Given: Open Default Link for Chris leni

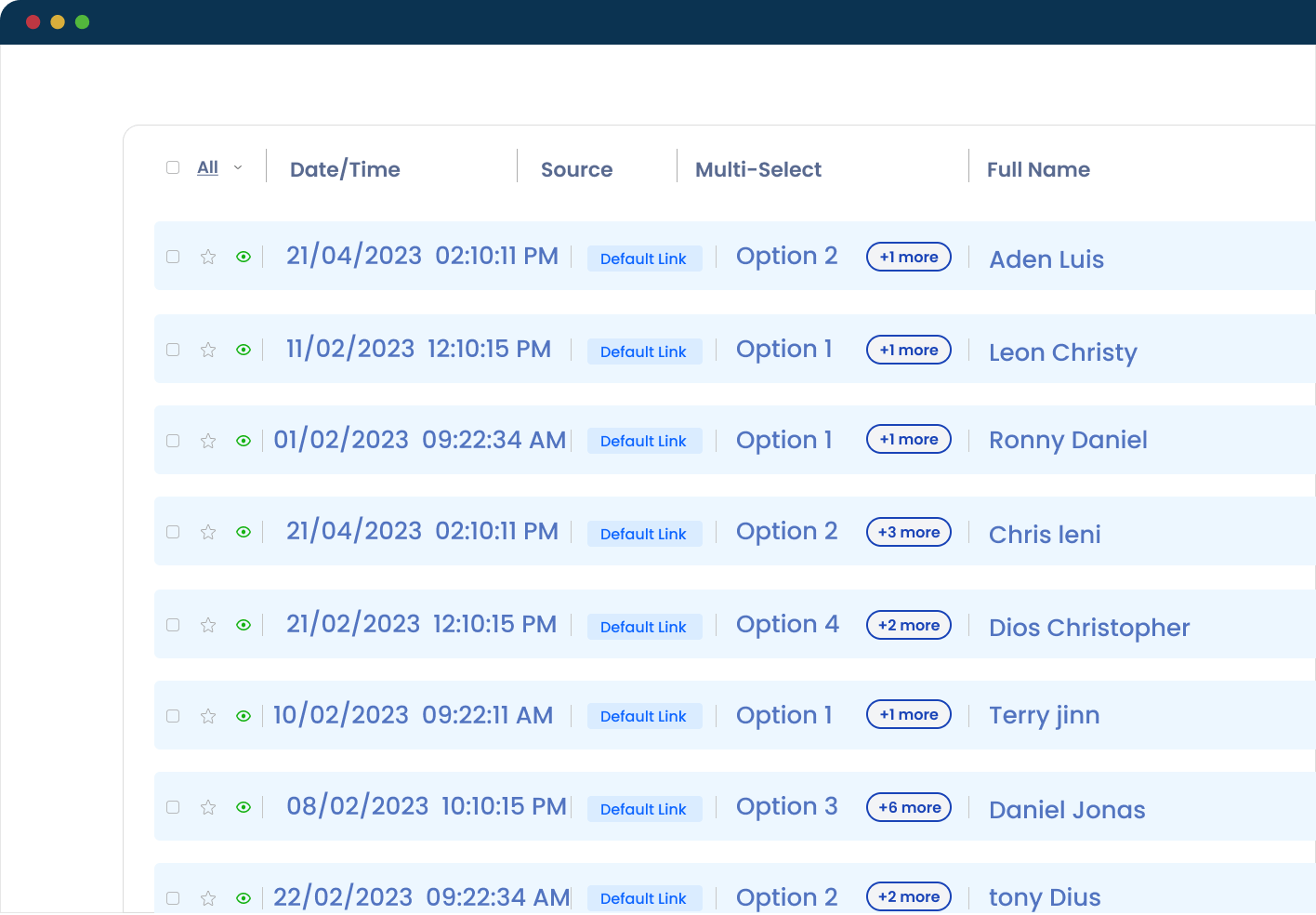Looking at the screenshot, I should coord(644,534).
